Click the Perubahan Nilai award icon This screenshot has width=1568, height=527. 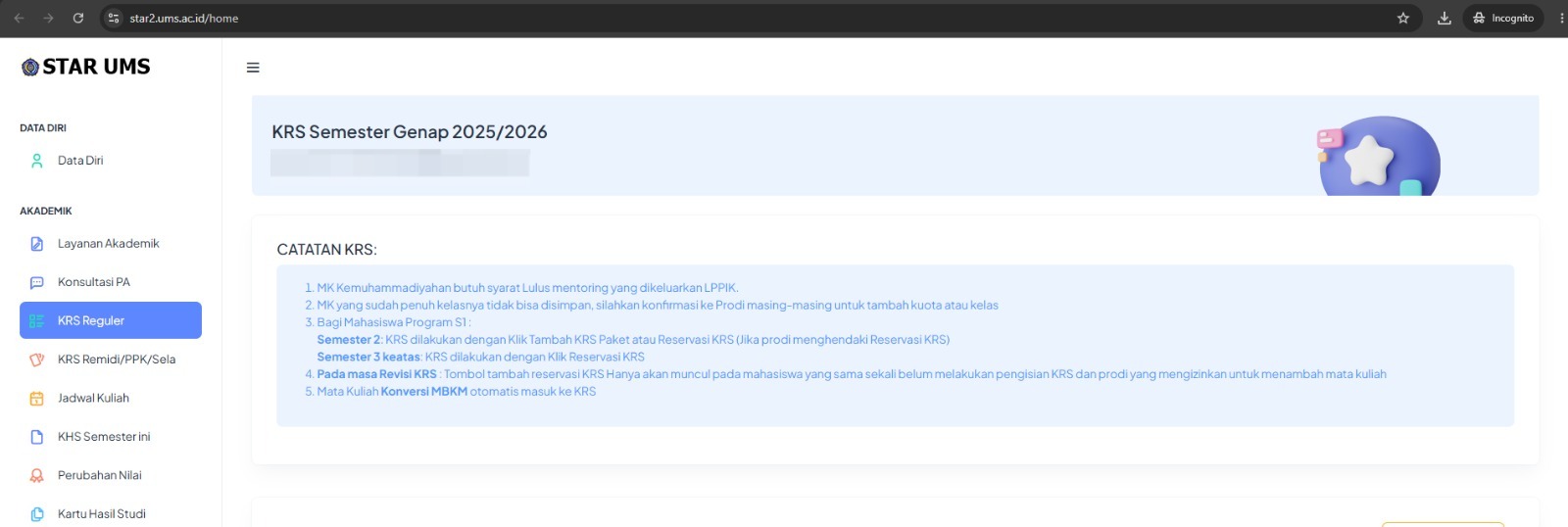click(x=37, y=475)
